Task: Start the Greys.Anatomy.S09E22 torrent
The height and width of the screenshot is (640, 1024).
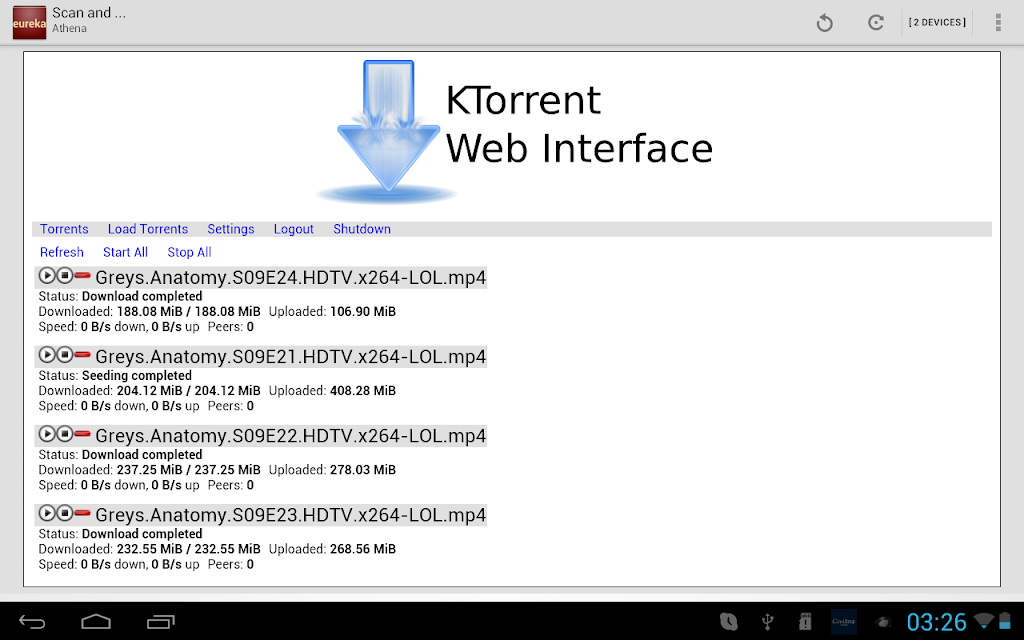Action: (47, 434)
